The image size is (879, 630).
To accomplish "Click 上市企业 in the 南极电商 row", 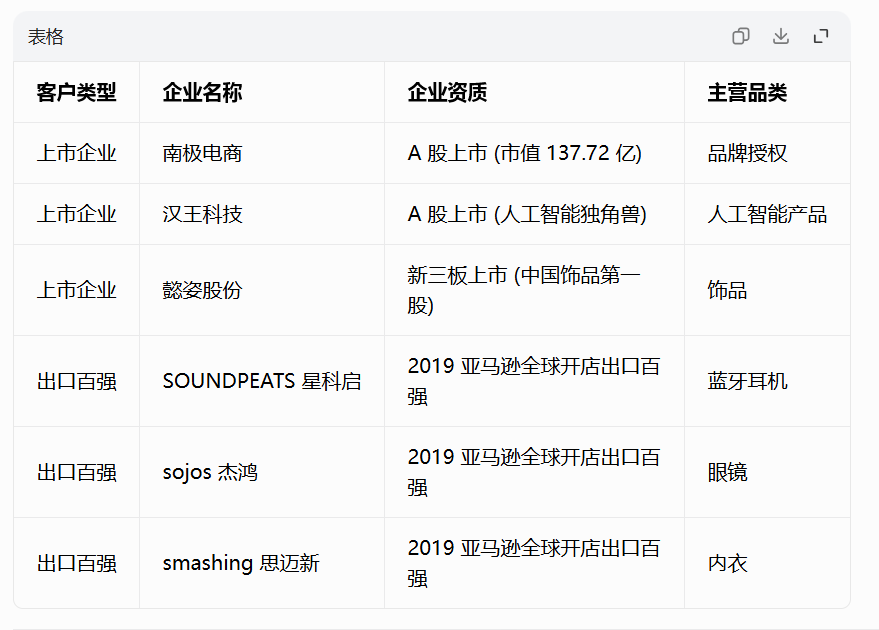I will coord(77,153).
